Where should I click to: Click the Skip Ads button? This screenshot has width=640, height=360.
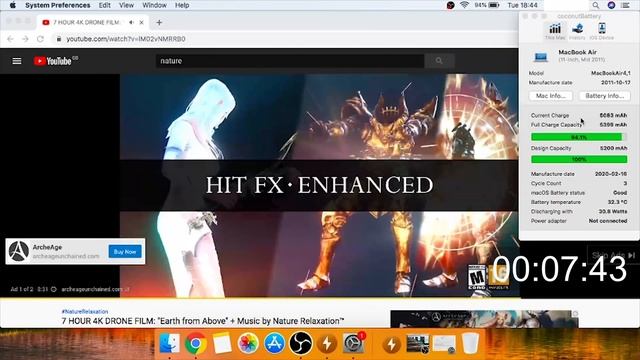point(613,255)
